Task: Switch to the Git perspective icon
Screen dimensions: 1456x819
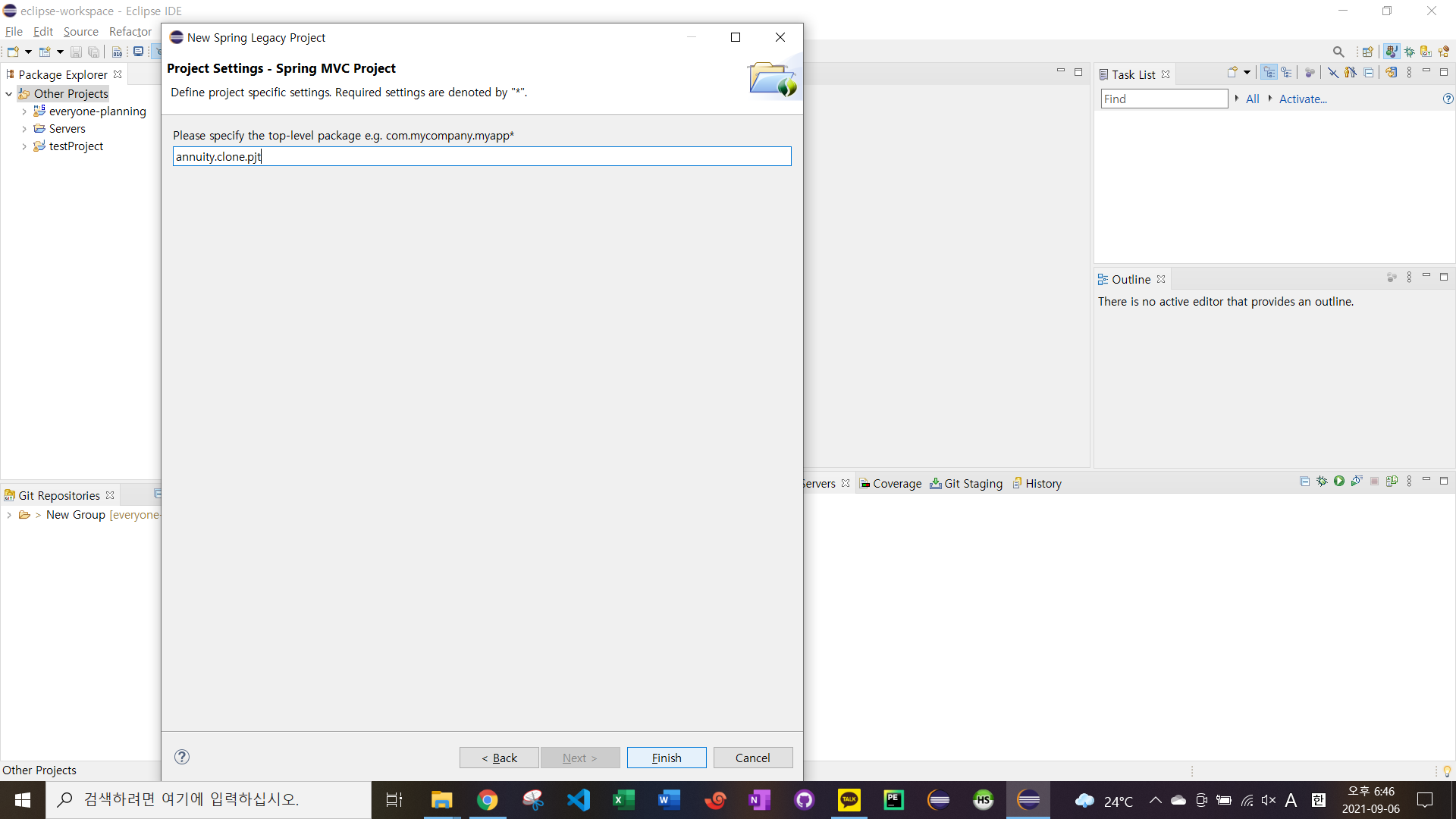Action: pos(1426,52)
